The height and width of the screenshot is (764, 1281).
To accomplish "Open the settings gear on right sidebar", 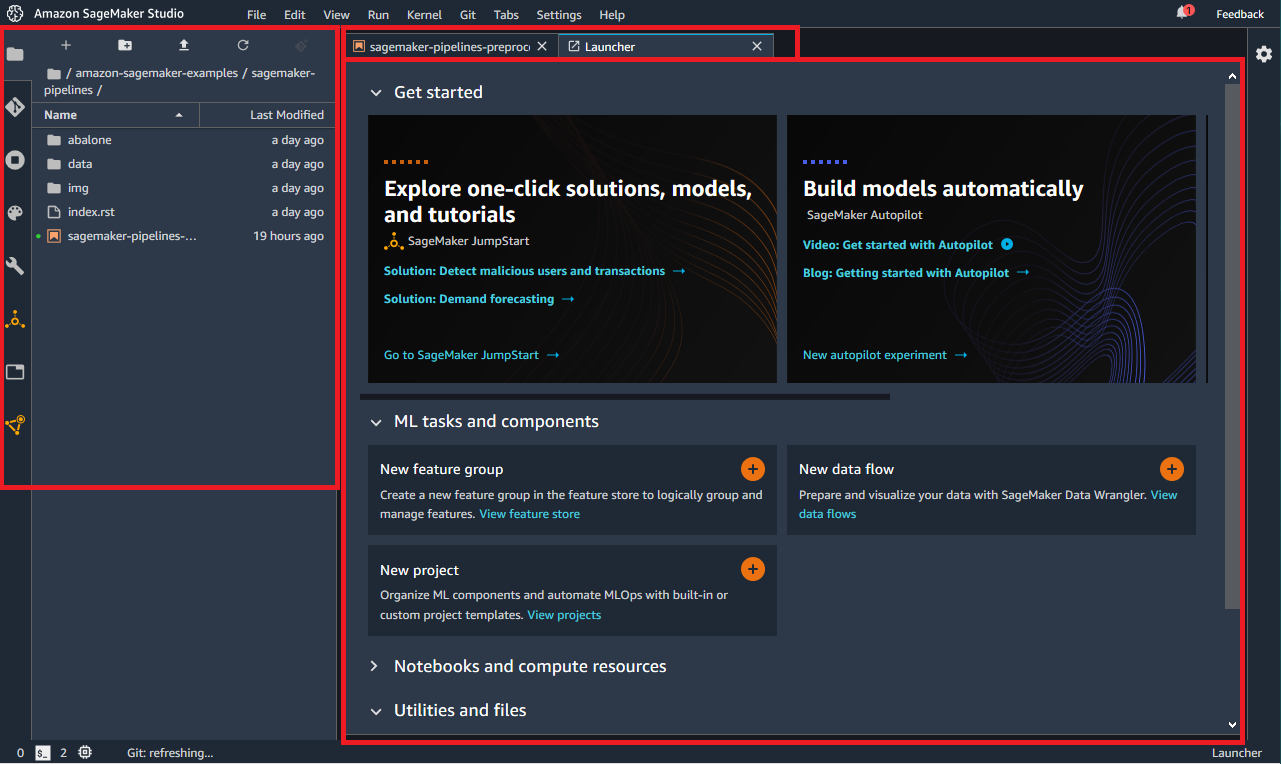I will 1264,54.
